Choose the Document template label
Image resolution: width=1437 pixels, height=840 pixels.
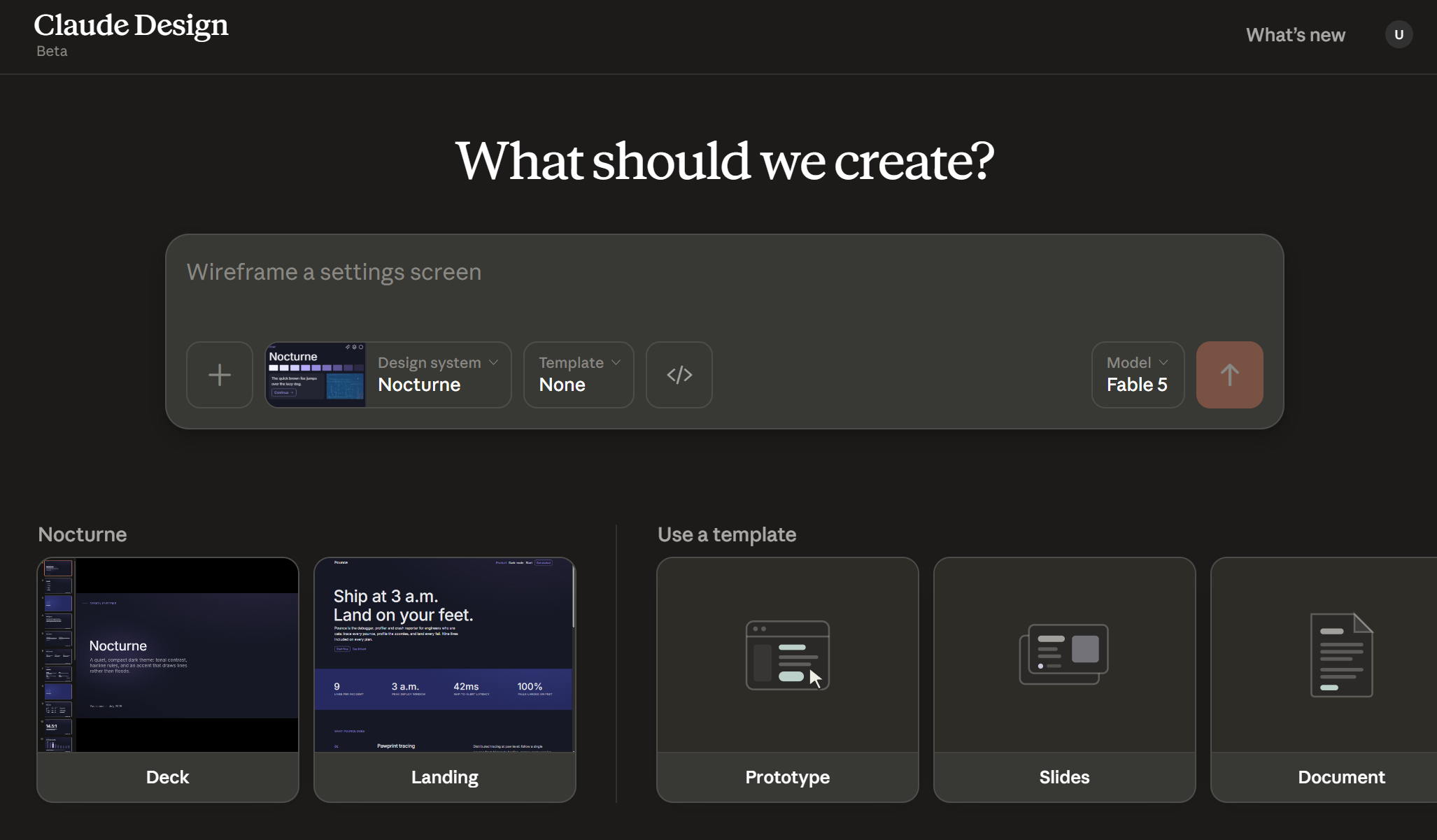1342,777
